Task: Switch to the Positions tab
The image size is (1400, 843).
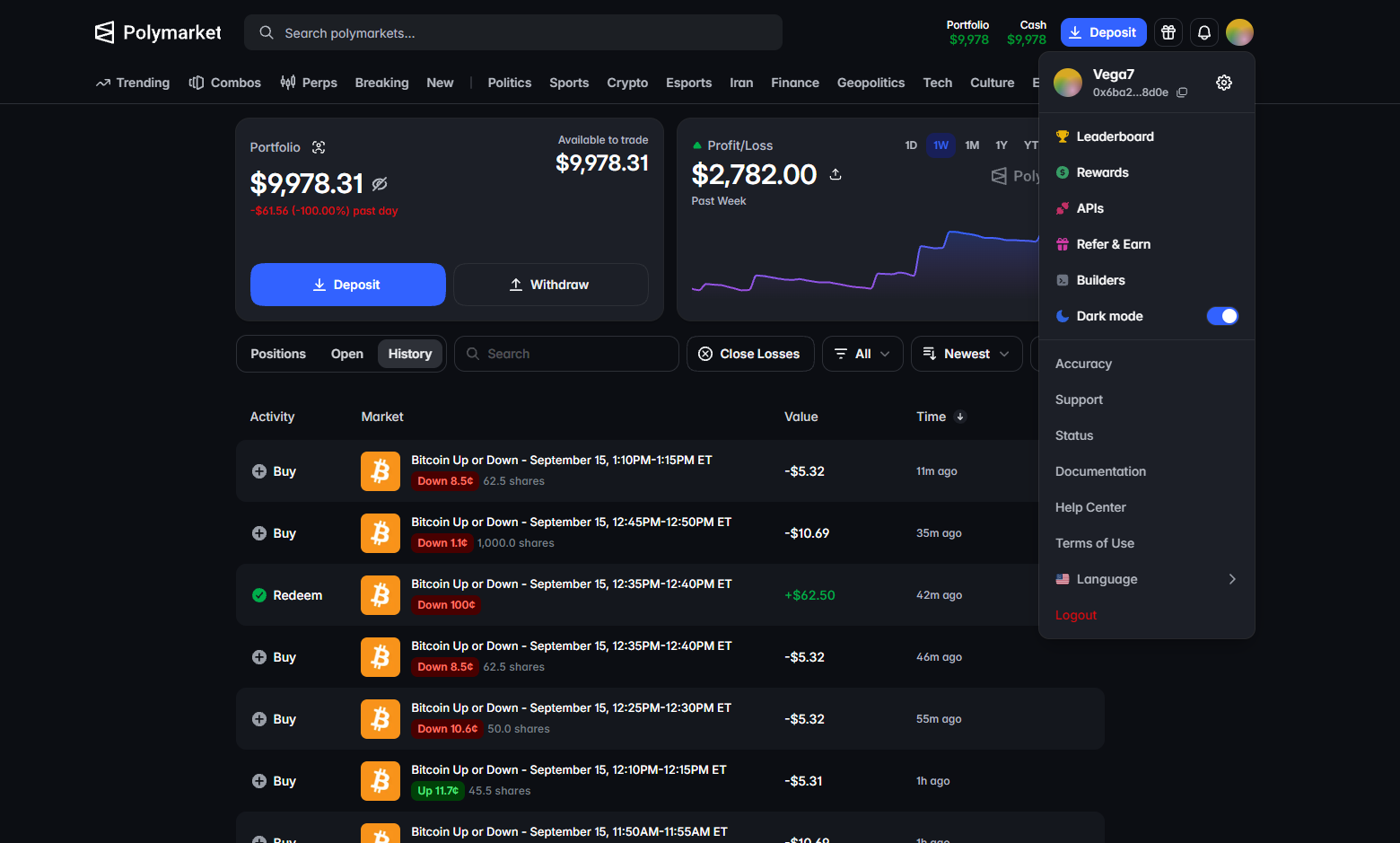Action: tap(278, 354)
